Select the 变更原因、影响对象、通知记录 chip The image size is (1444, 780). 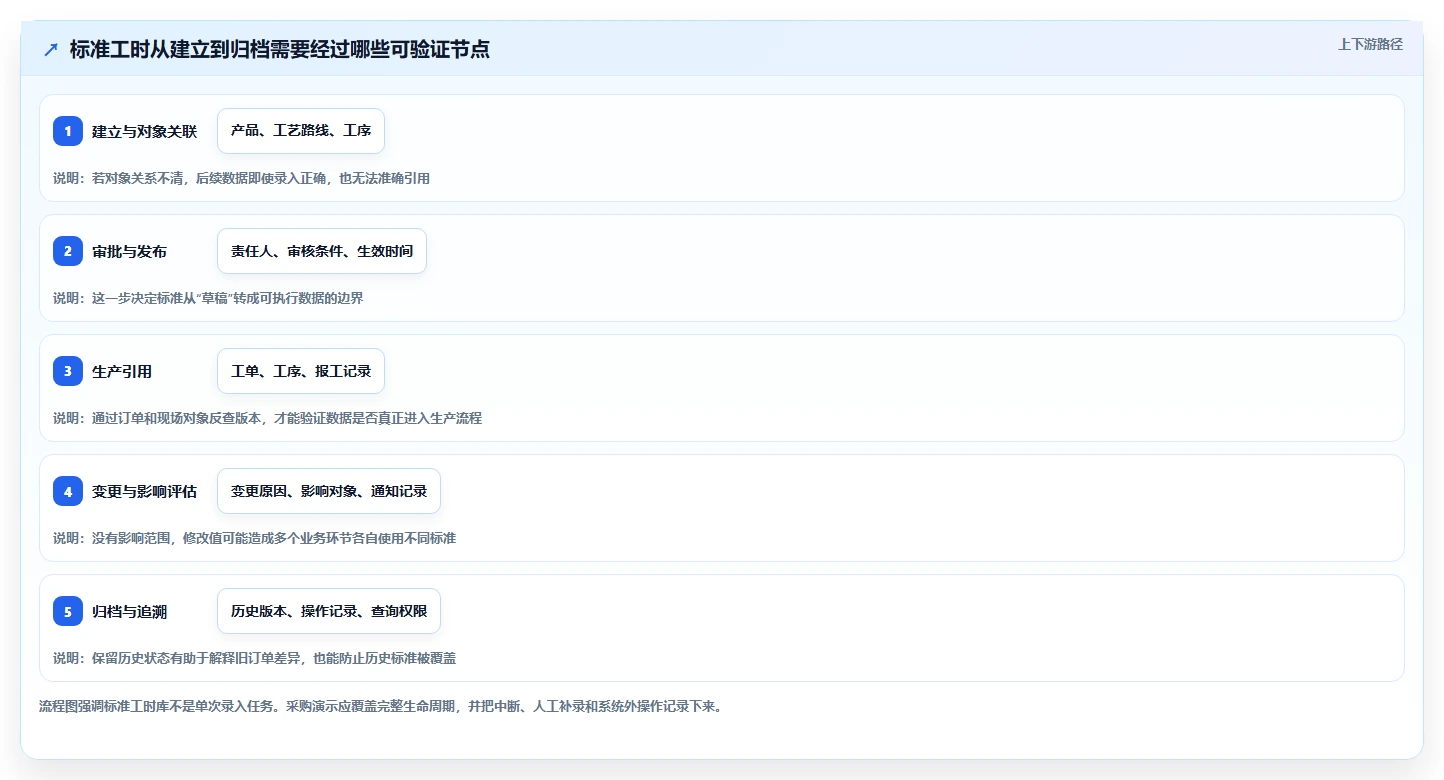(x=329, y=491)
